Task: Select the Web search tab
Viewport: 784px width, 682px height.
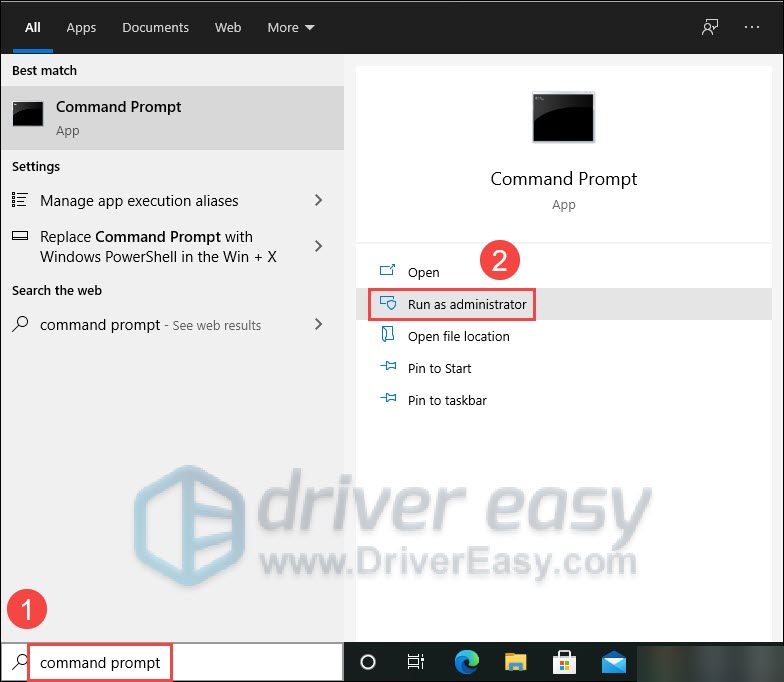Action: coord(228,27)
